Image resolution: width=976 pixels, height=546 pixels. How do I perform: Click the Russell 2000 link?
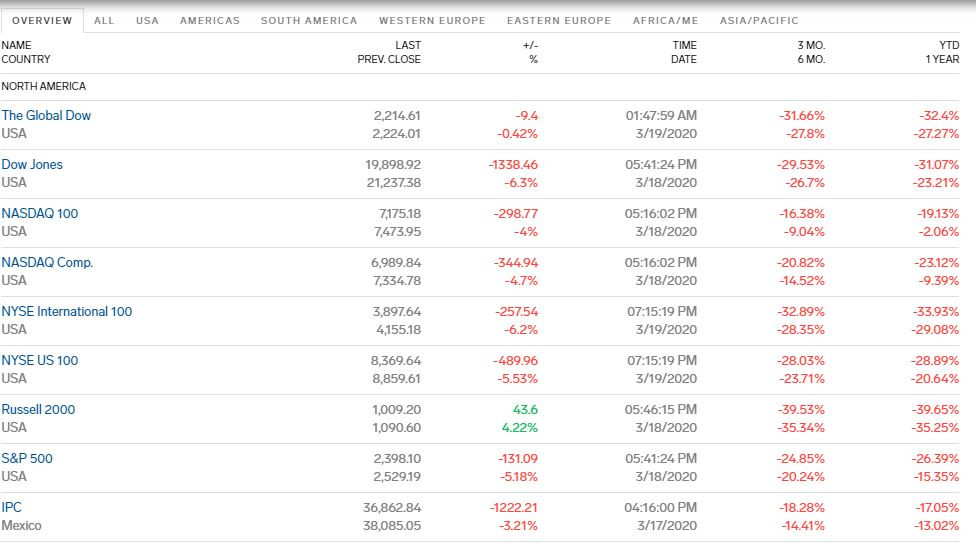click(x=38, y=410)
